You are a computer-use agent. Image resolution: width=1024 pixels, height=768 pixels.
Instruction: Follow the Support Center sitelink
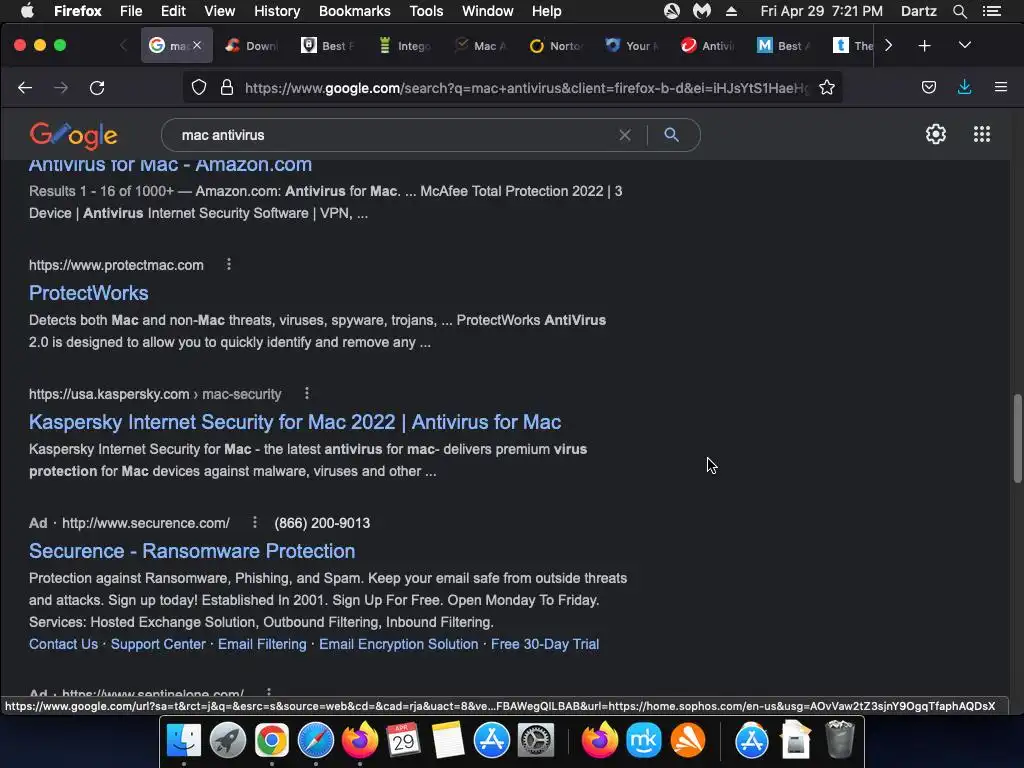click(158, 644)
